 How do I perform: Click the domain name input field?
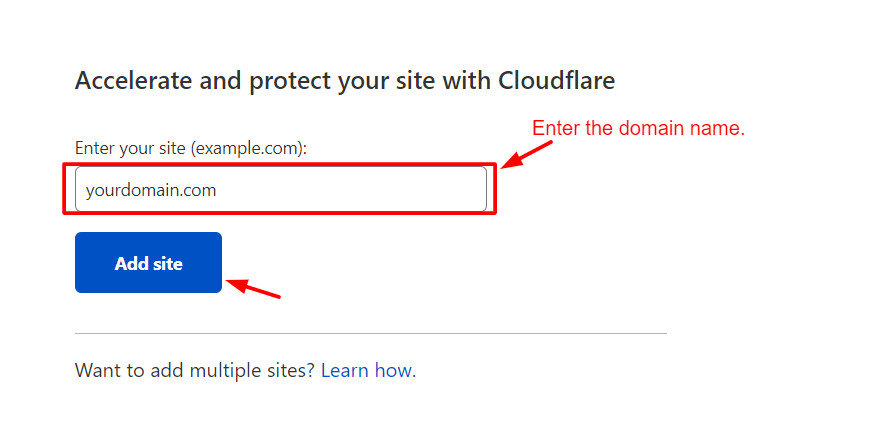[280, 189]
